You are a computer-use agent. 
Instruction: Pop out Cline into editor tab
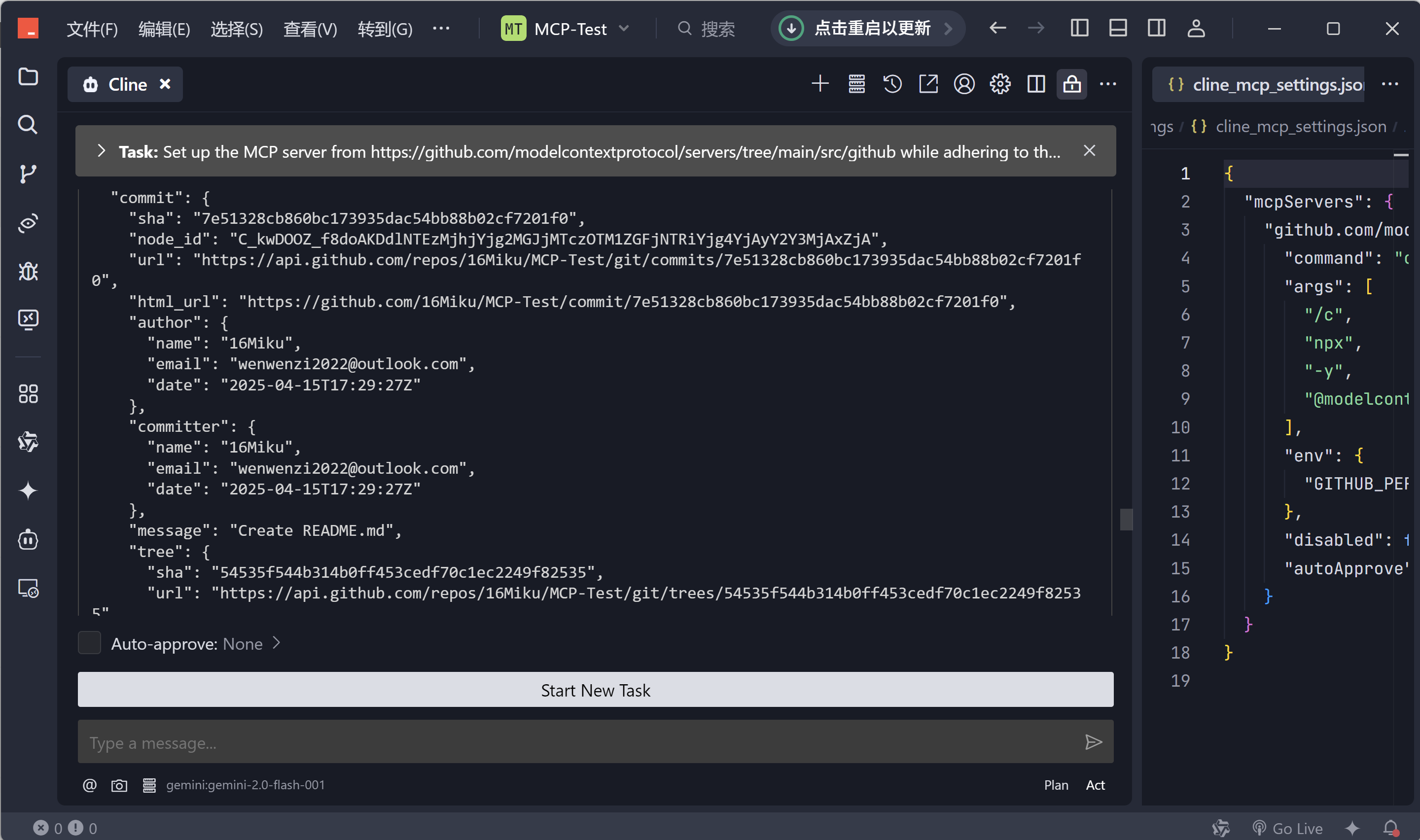(x=928, y=84)
